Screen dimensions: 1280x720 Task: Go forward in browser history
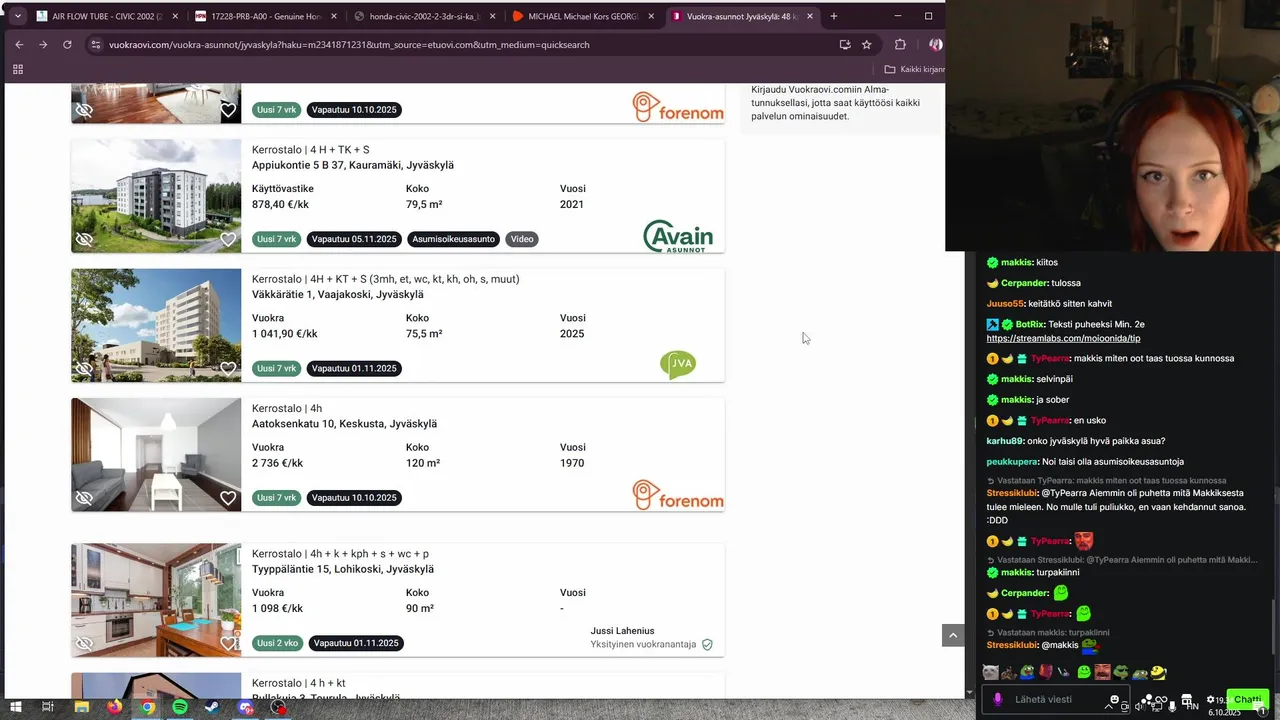pyautogui.click(x=43, y=44)
